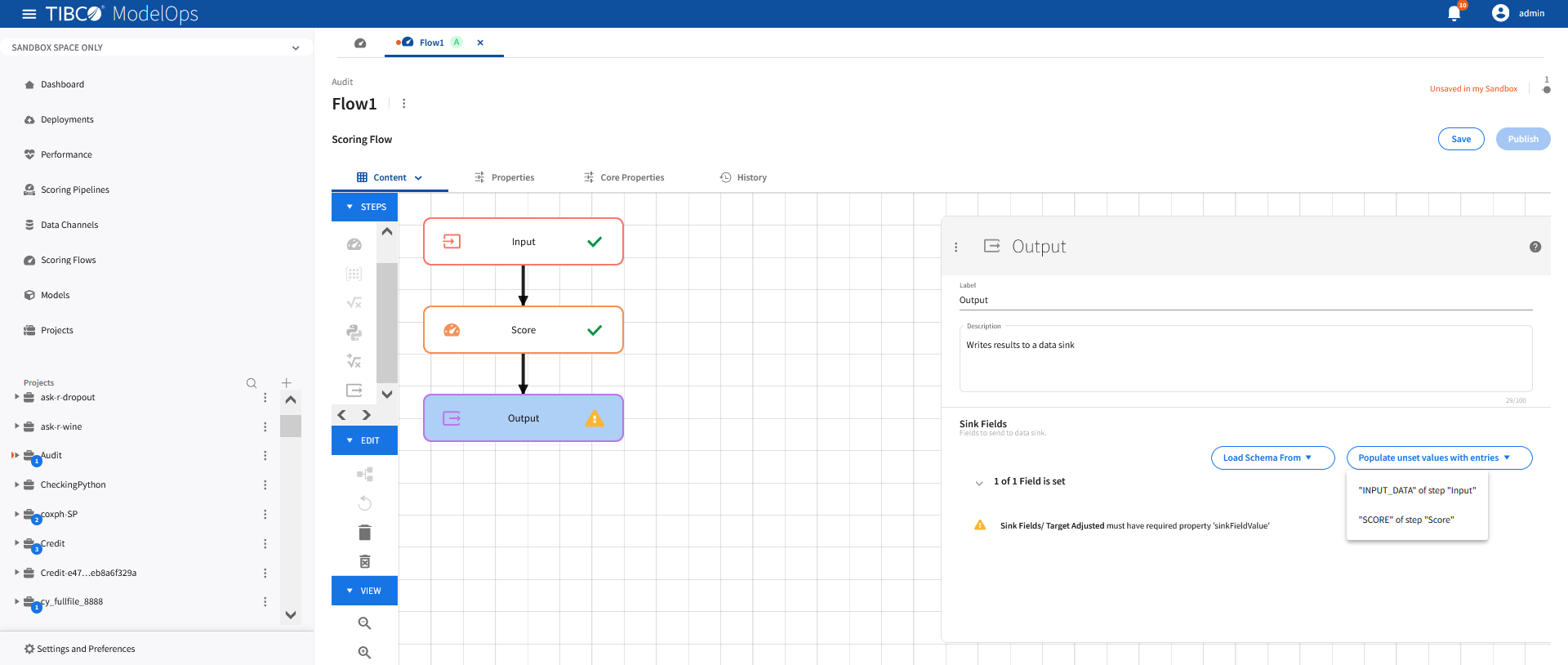Open the Load Schema From dropdown
This screenshot has height=665, width=1568.
(1272, 458)
